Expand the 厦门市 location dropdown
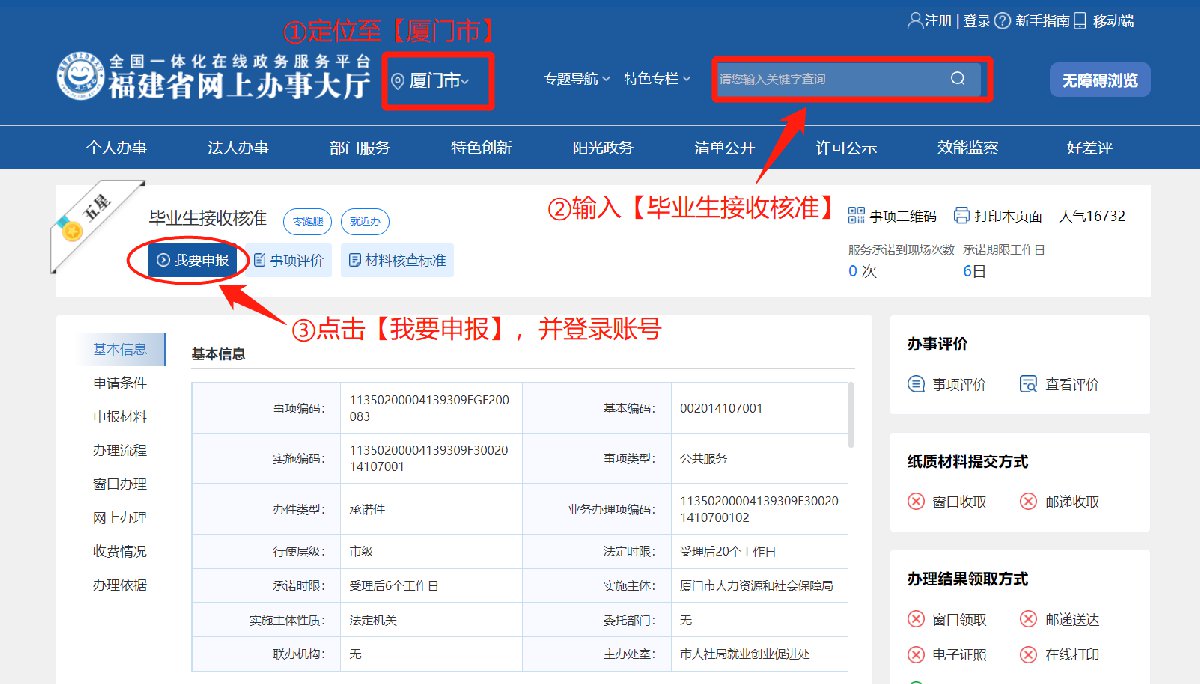The height and width of the screenshot is (684, 1200). point(437,81)
